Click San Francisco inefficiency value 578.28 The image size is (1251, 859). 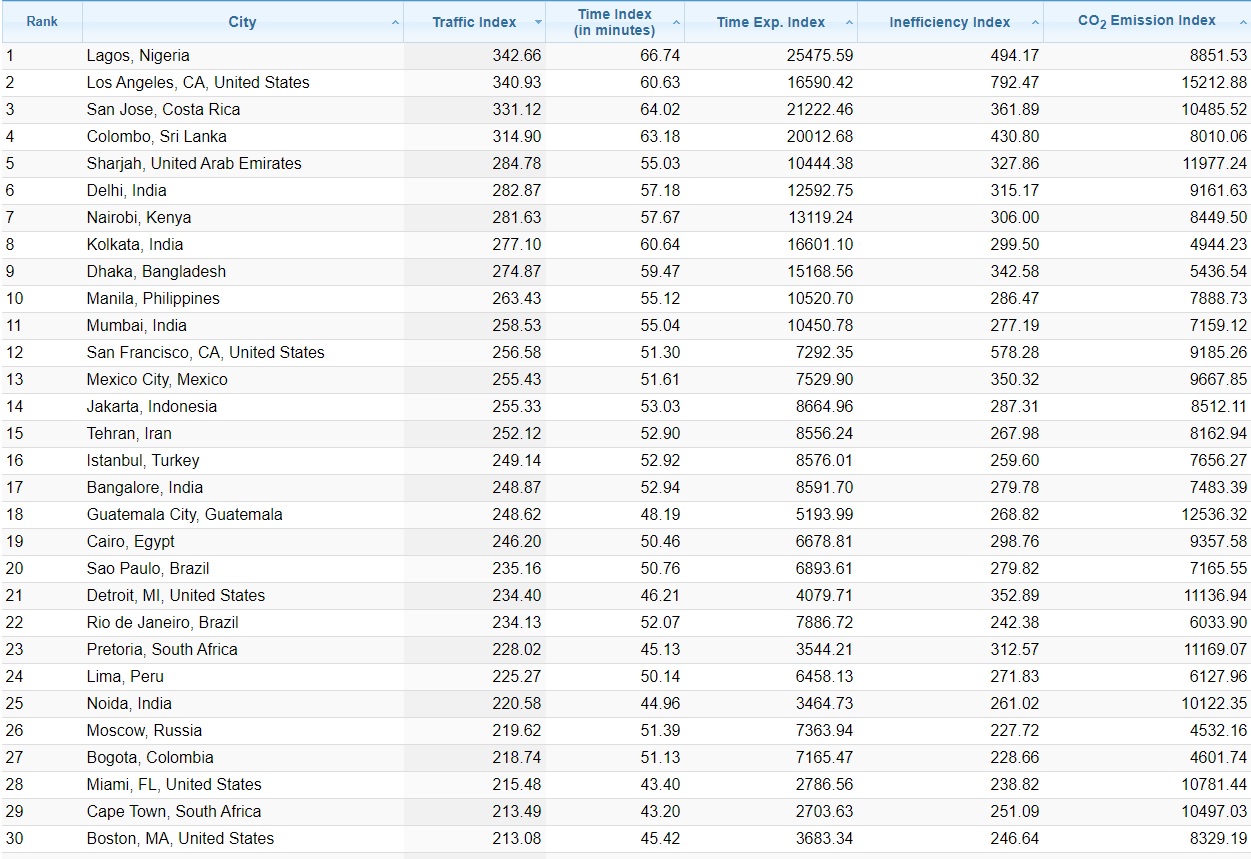point(1015,352)
